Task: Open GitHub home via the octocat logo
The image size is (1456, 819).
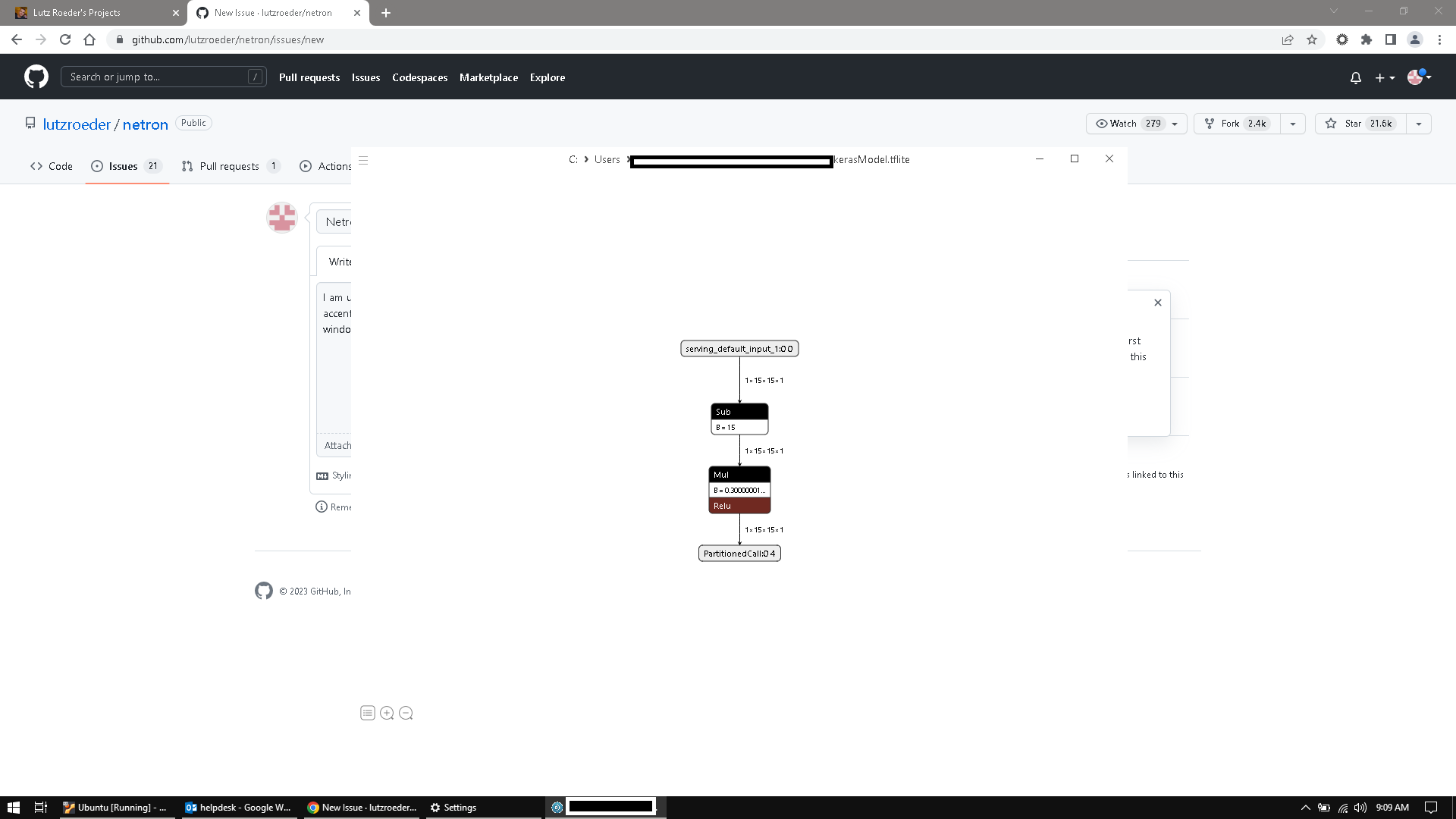Action: click(x=35, y=76)
